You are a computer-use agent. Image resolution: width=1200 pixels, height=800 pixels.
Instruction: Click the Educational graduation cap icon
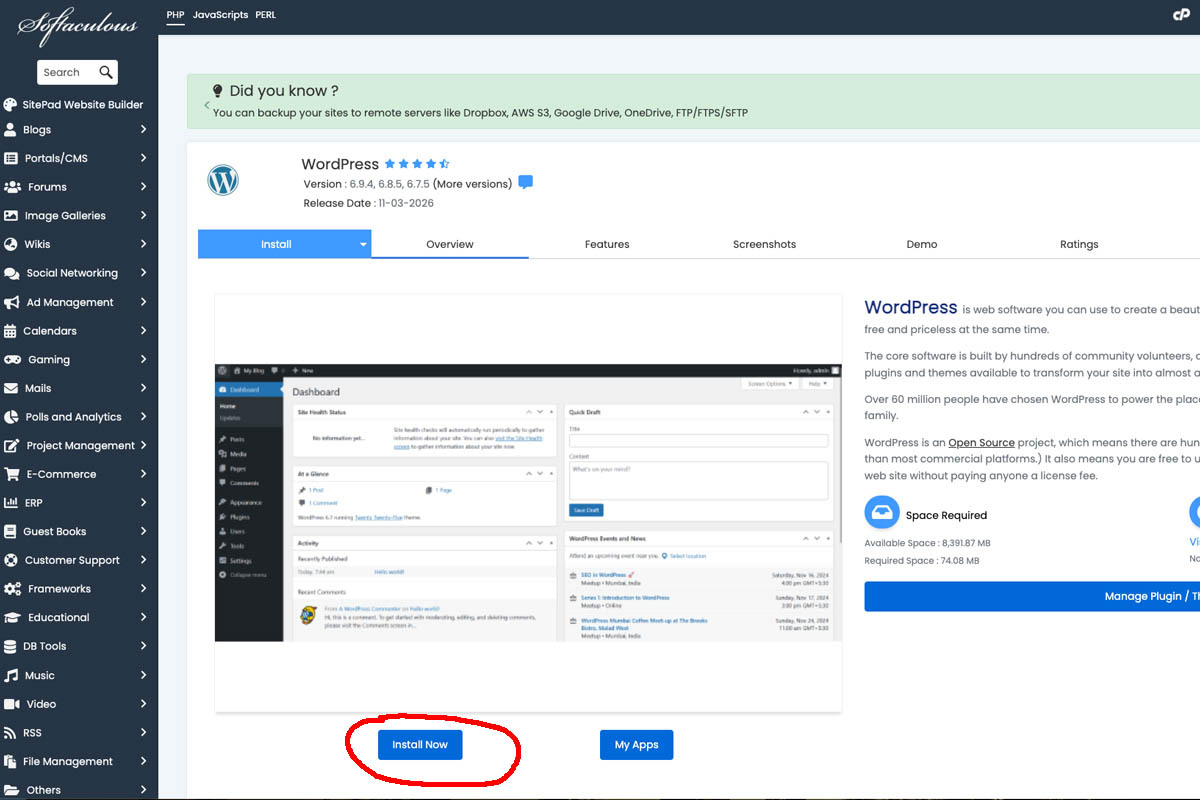coord(13,618)
